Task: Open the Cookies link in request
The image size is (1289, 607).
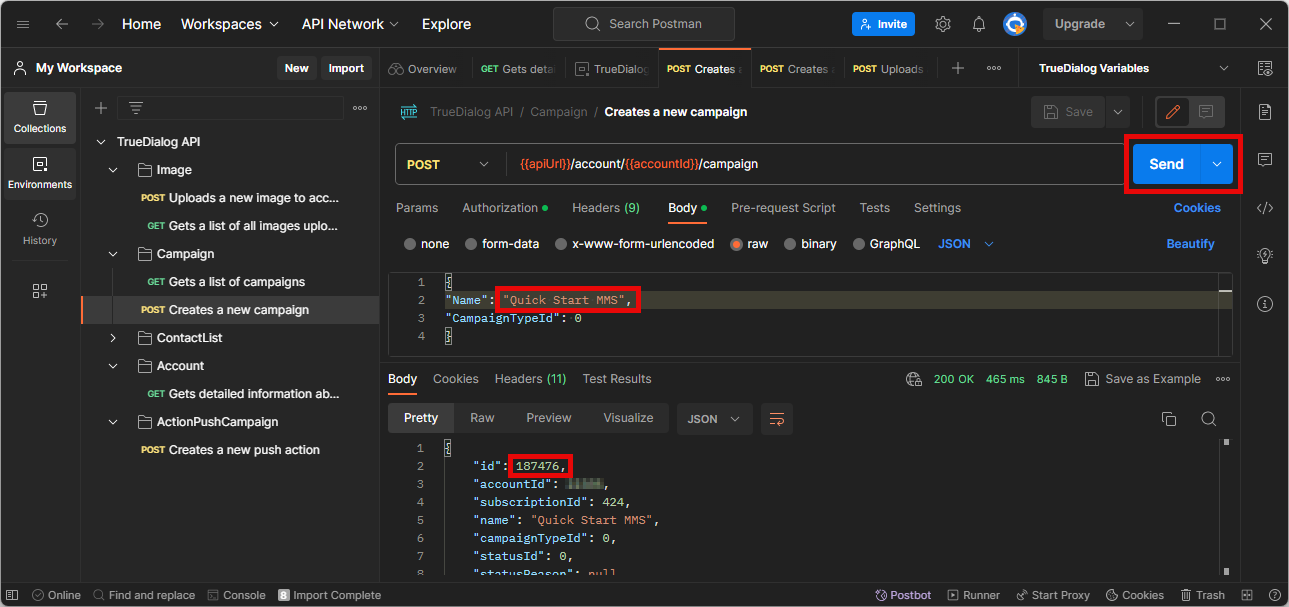Action: click(1197, 208)
